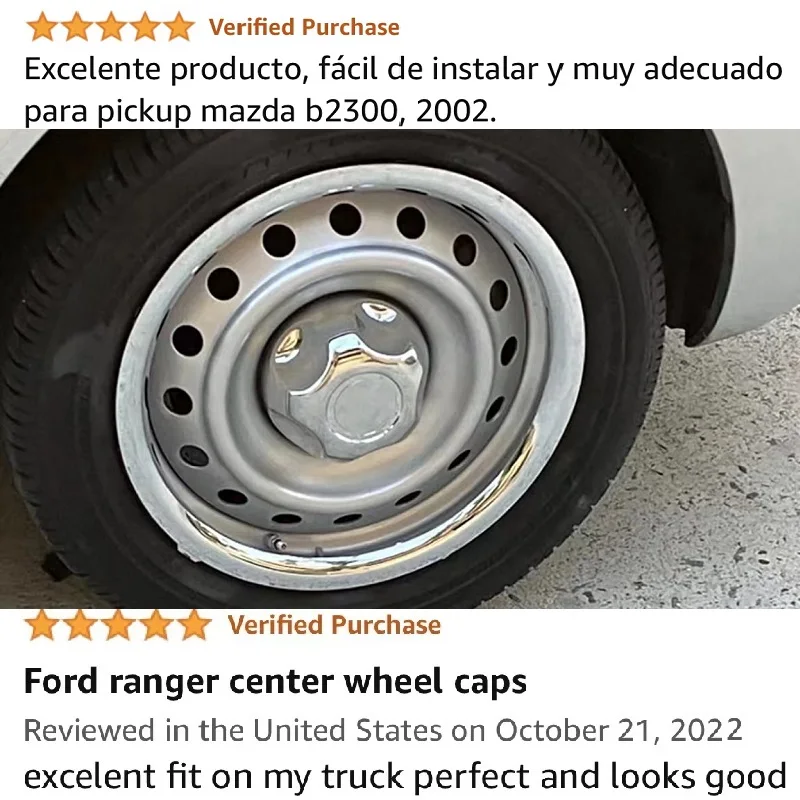Click the second star of the Ford ranger review
The width and height of the screenshot is (800, 800).
81,625
